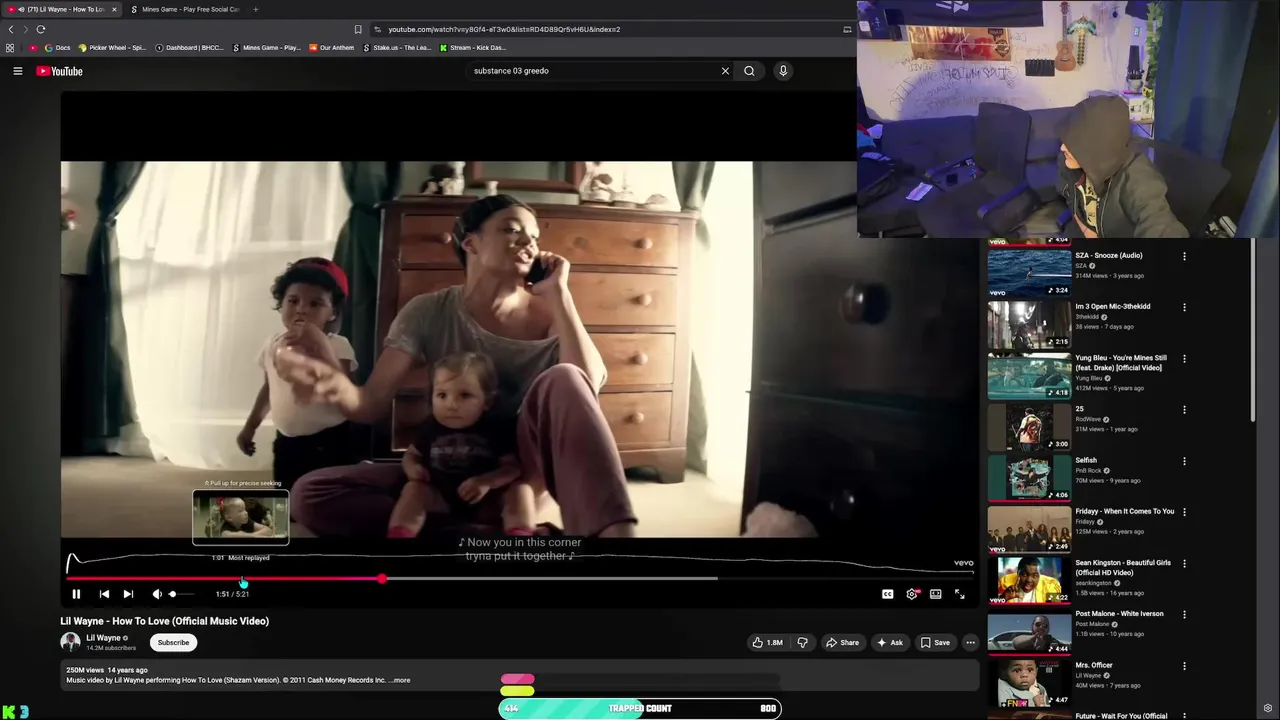The width and height of the screenshot is (1280, 720).
Task: Go to the previous video in playlist
Action: point(104,594)
